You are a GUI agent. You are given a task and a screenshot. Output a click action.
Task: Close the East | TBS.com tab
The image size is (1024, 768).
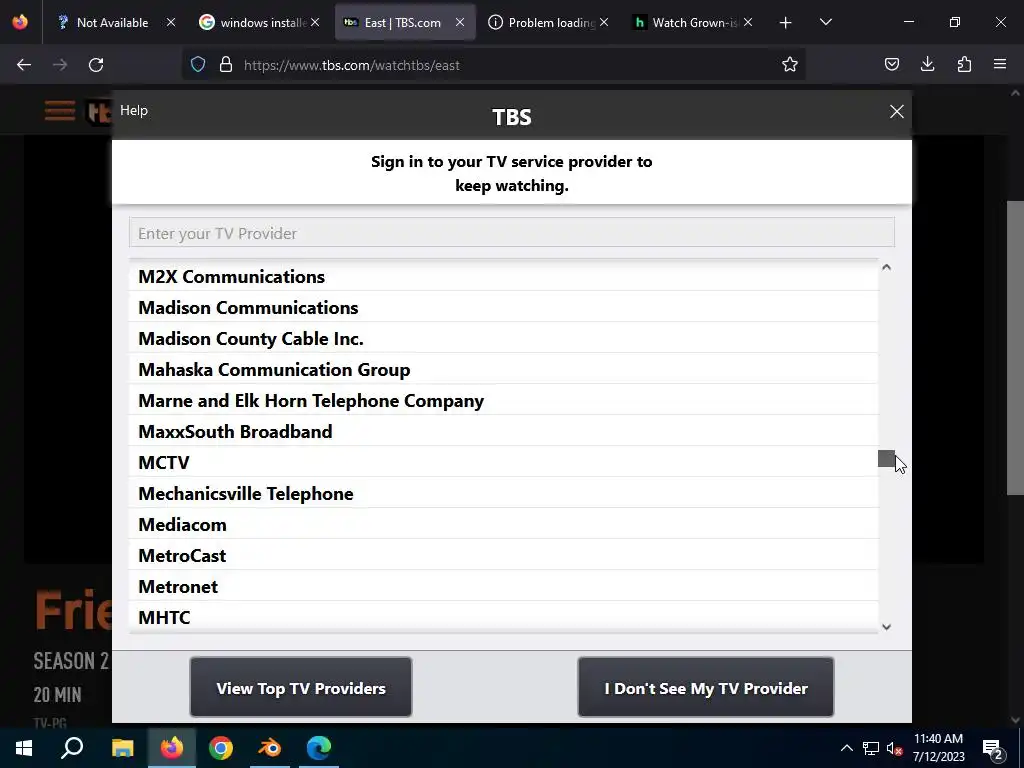tap(460, 23)
